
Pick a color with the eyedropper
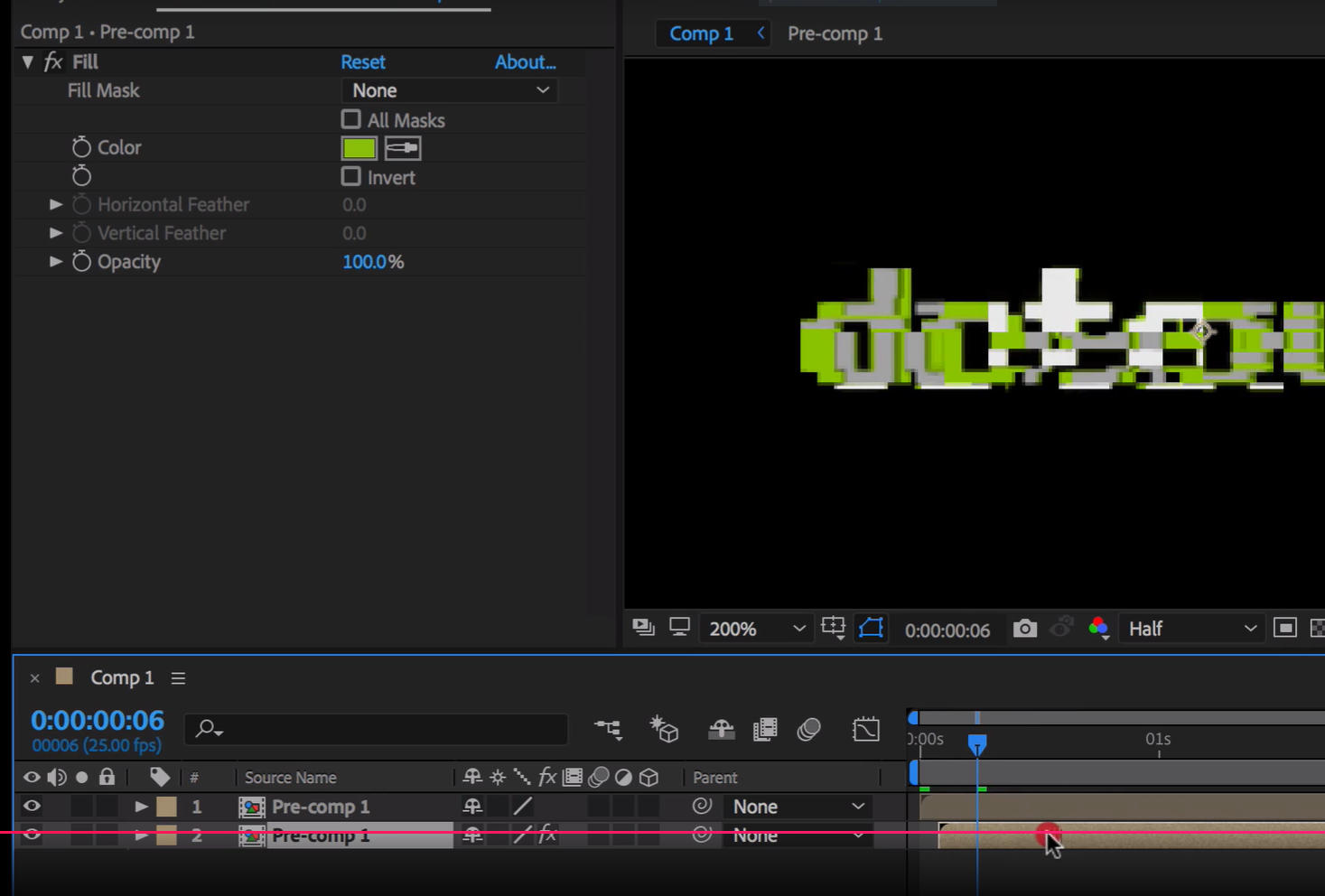pyautogui.click(x=402, y=147)
